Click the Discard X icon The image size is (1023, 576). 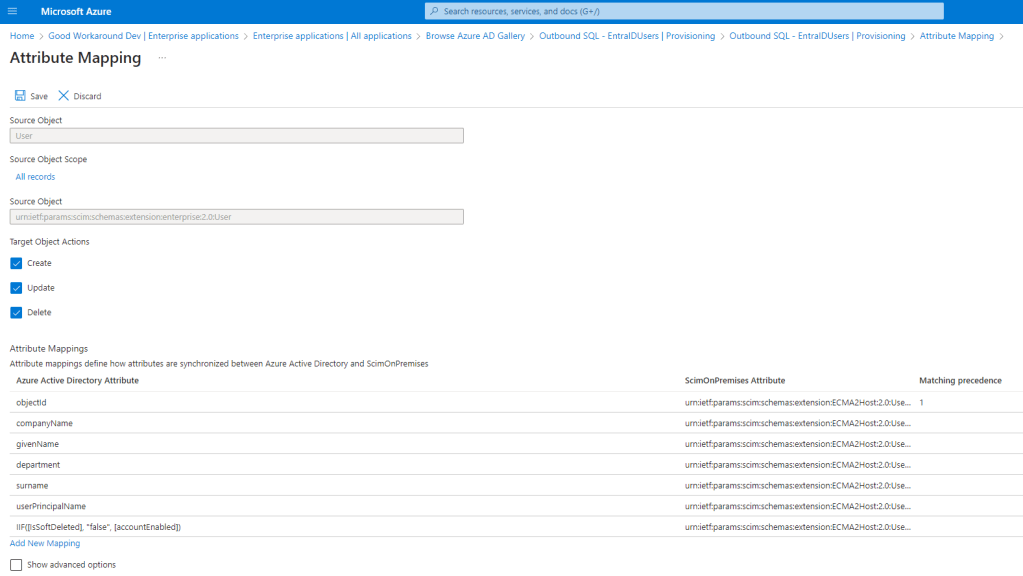tap(64, 96)
